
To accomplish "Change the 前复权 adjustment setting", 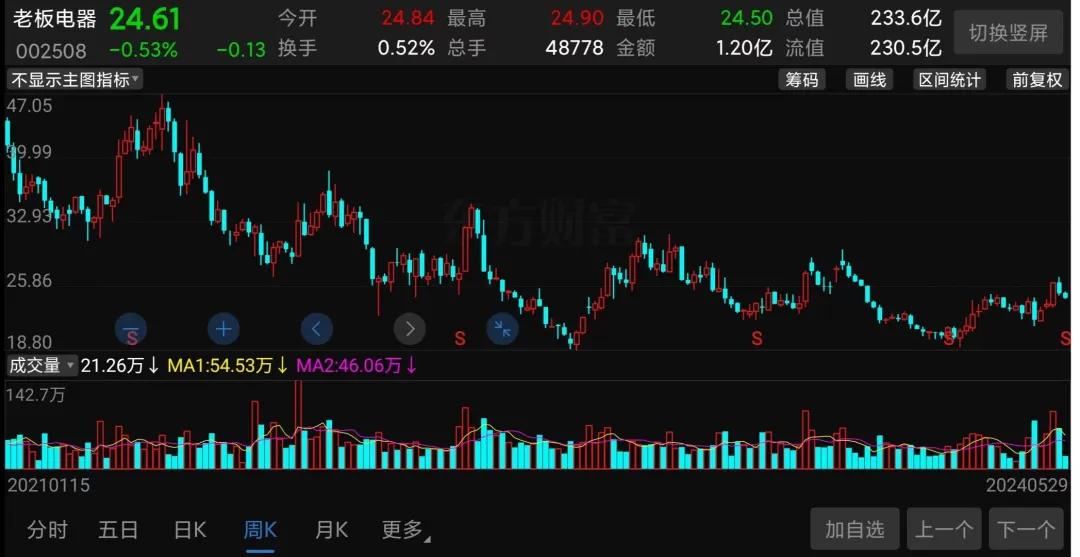I will (x=1037, y=80).
